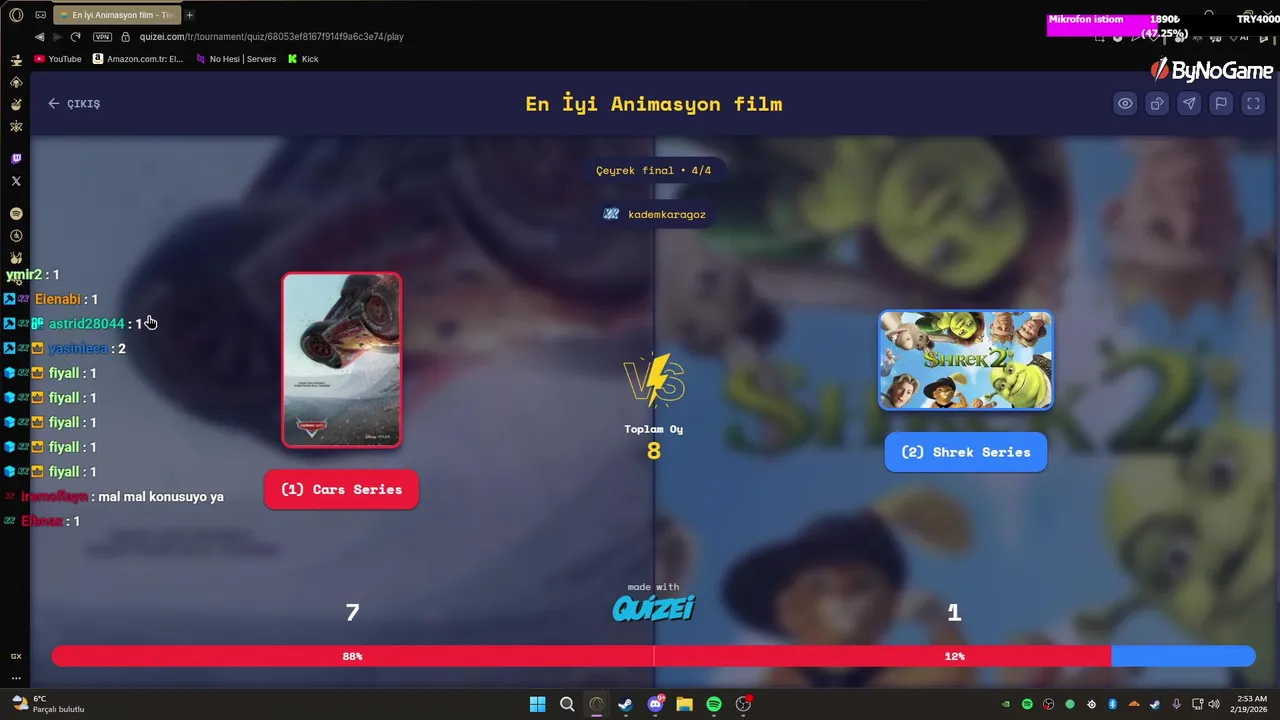Click the 'Toplam Oy' total votes label
1280x720 pixels.
(x=654, y=429)
